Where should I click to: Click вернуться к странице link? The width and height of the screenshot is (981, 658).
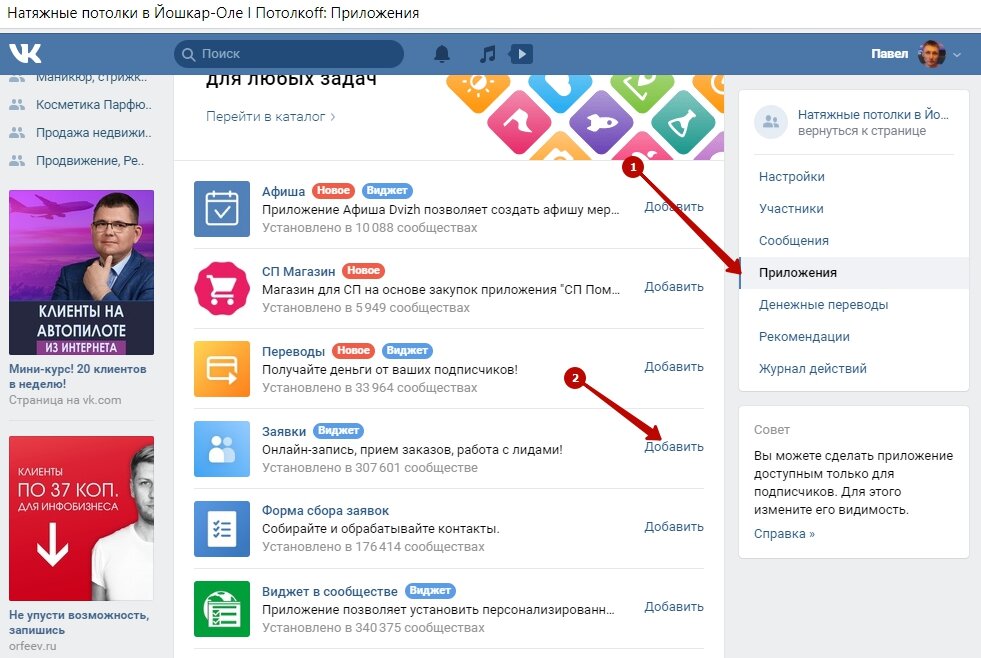tap(862, 131)
